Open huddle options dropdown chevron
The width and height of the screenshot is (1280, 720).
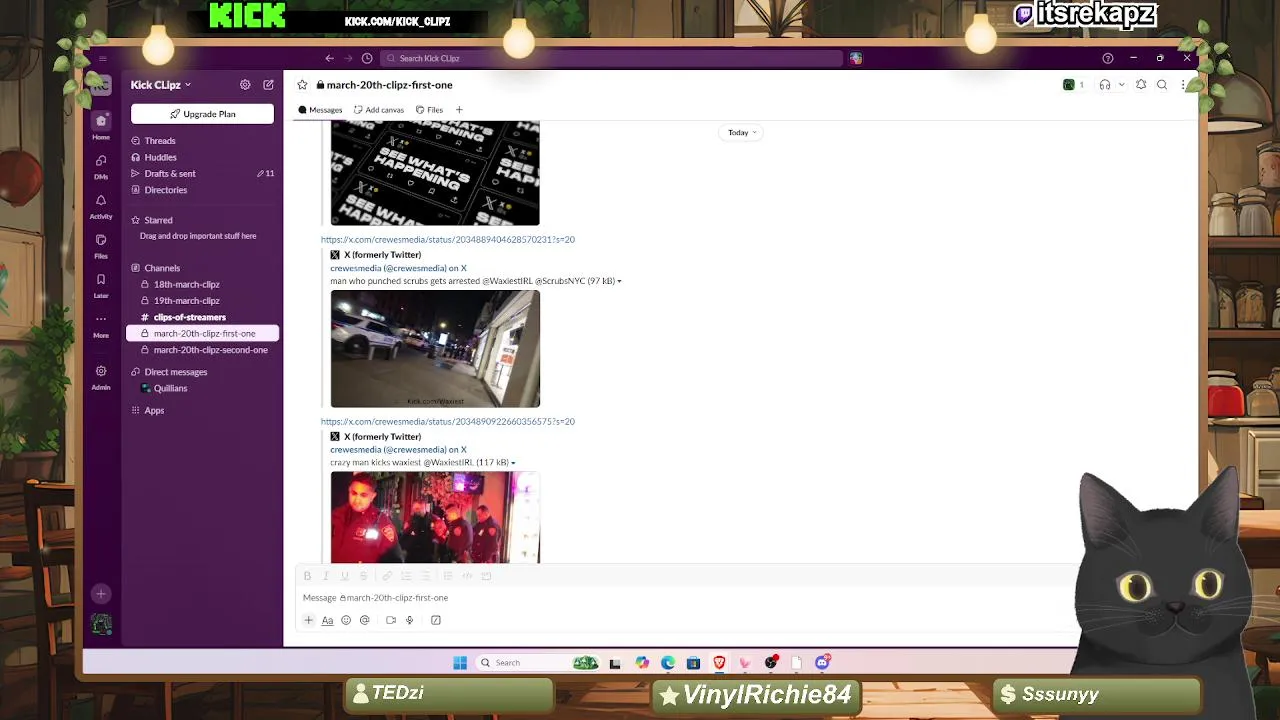pos(1121,85)
